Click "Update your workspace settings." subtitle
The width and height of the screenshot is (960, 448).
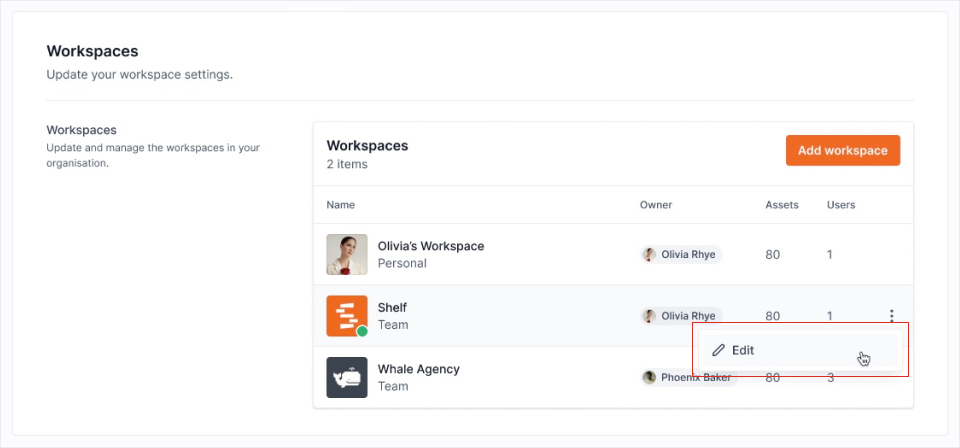click(140, 76)
